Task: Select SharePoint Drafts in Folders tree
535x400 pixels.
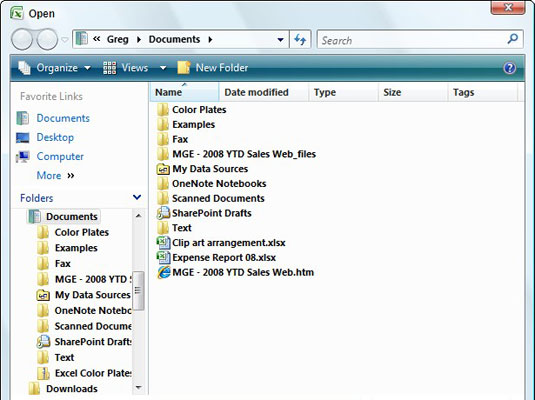Action: pyautogui.click(x=92, y=342)
